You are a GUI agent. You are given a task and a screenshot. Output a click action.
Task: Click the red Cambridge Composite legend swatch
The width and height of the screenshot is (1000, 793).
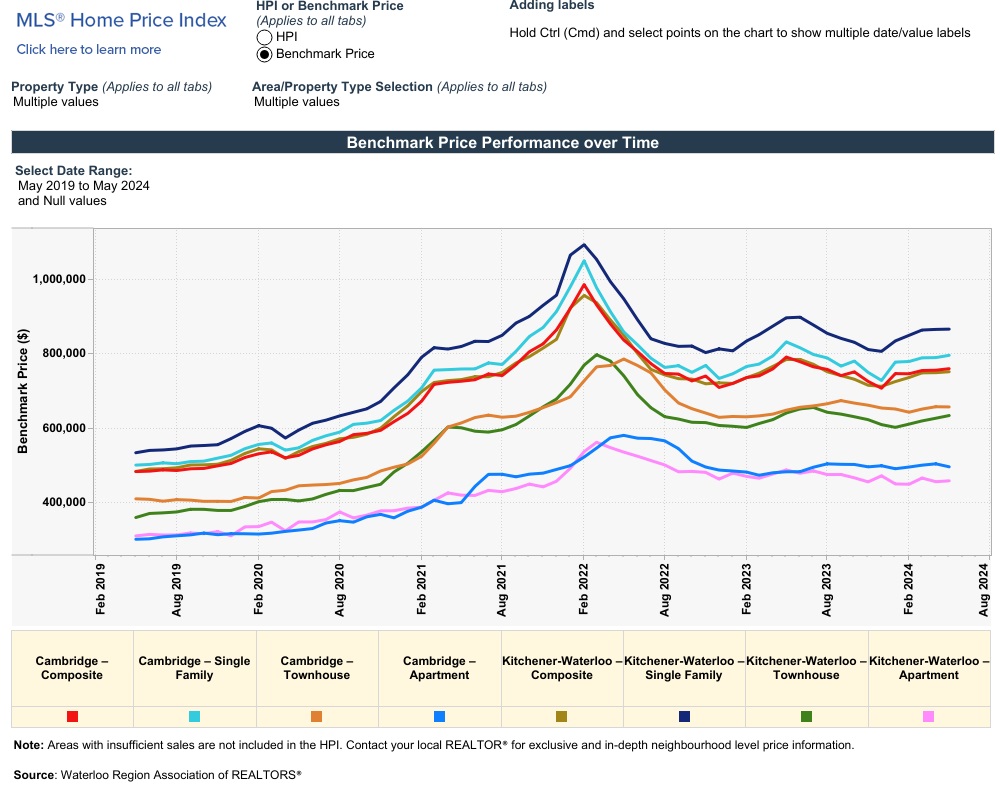pos(72,717)
